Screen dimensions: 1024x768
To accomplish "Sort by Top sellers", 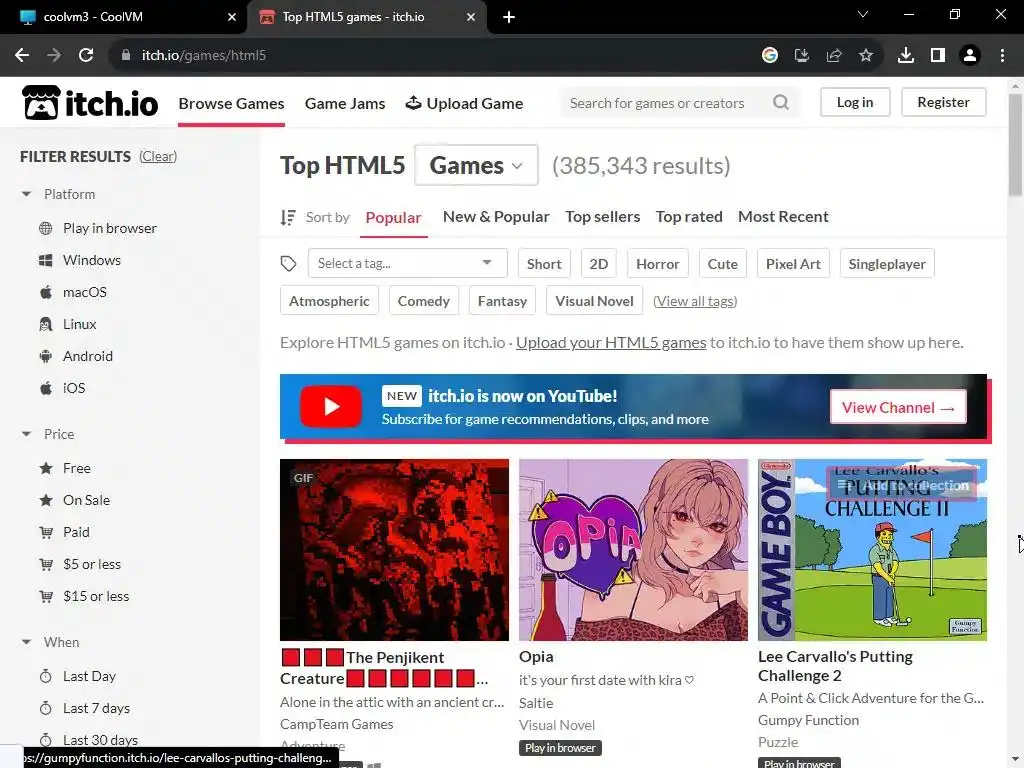I will pos(602,217).
